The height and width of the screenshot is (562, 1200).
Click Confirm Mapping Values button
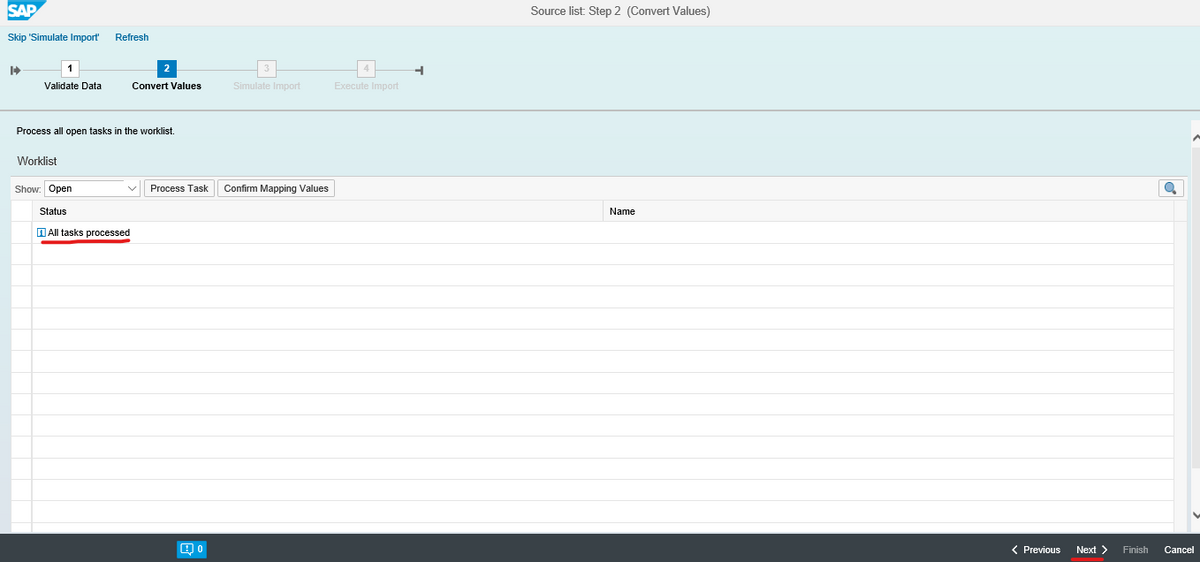pyautogui.click(x=276, y=188)
